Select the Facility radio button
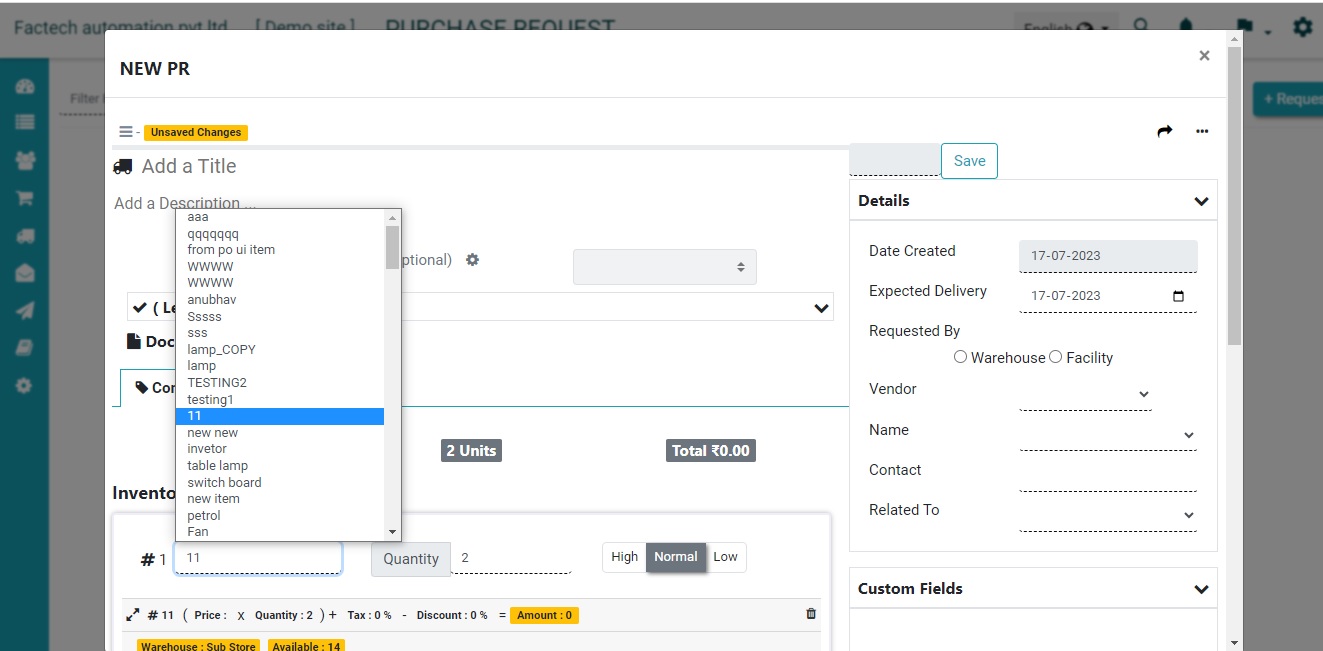This screenshot has width=1323, height=651. (1055, 357)
